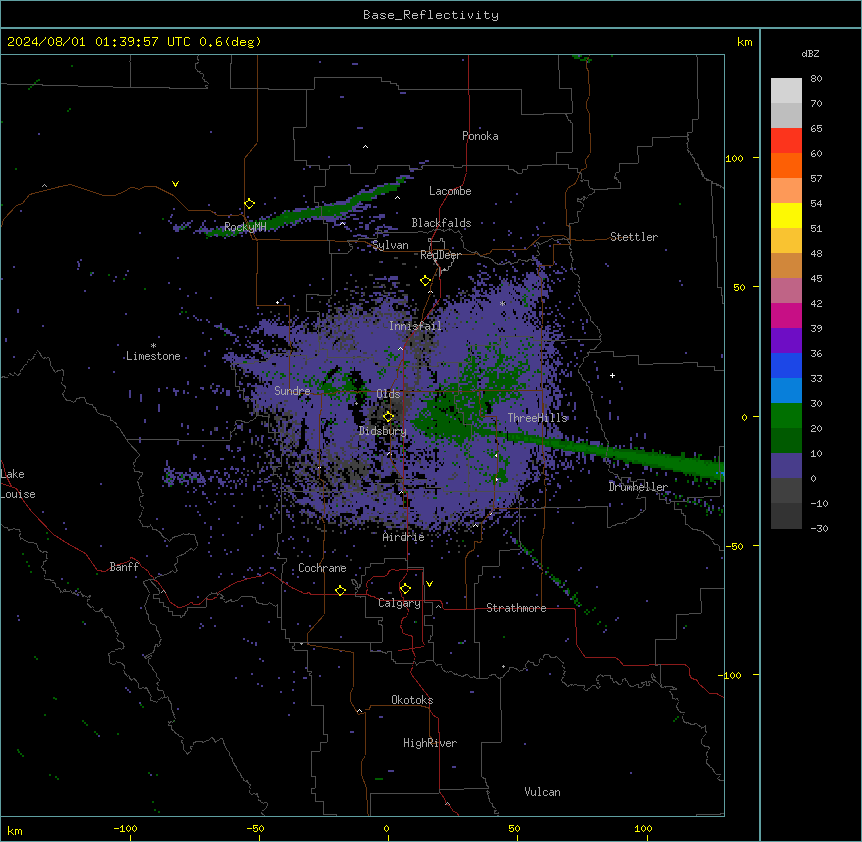Click the yellow diamond marker beside RockyMH
The width and height of the screenshot is (862, 842).
tap(249, 204)
